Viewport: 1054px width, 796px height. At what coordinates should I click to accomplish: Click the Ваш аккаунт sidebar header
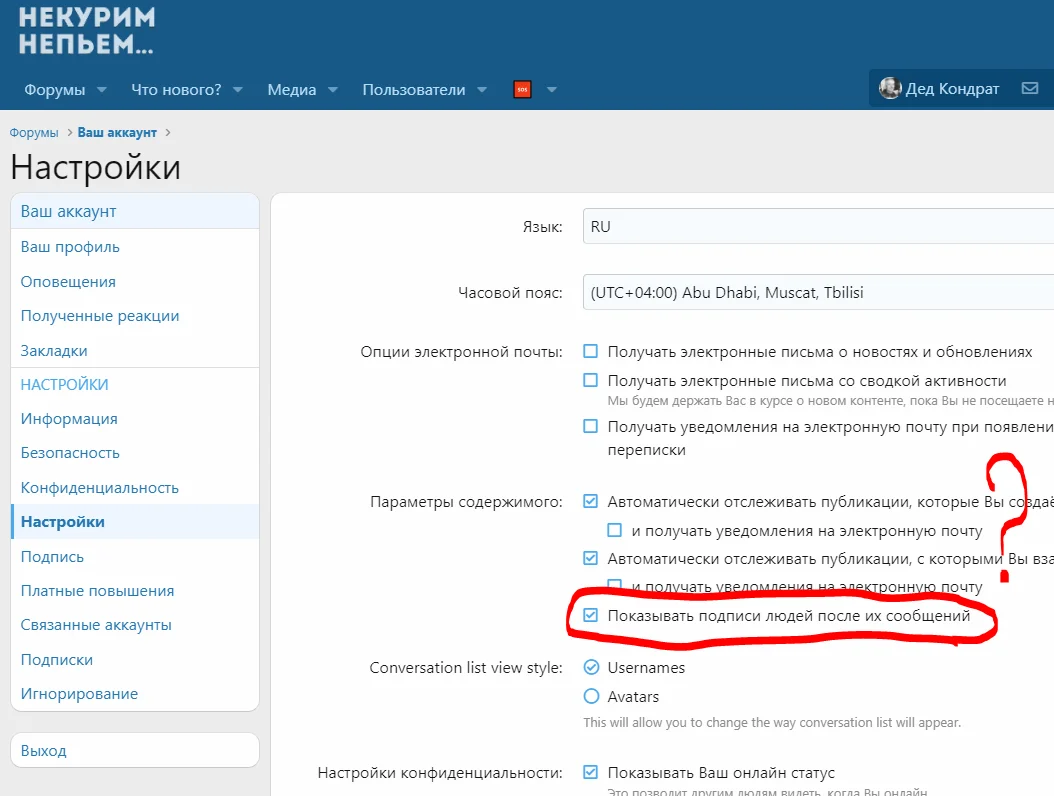coord(135,211)
